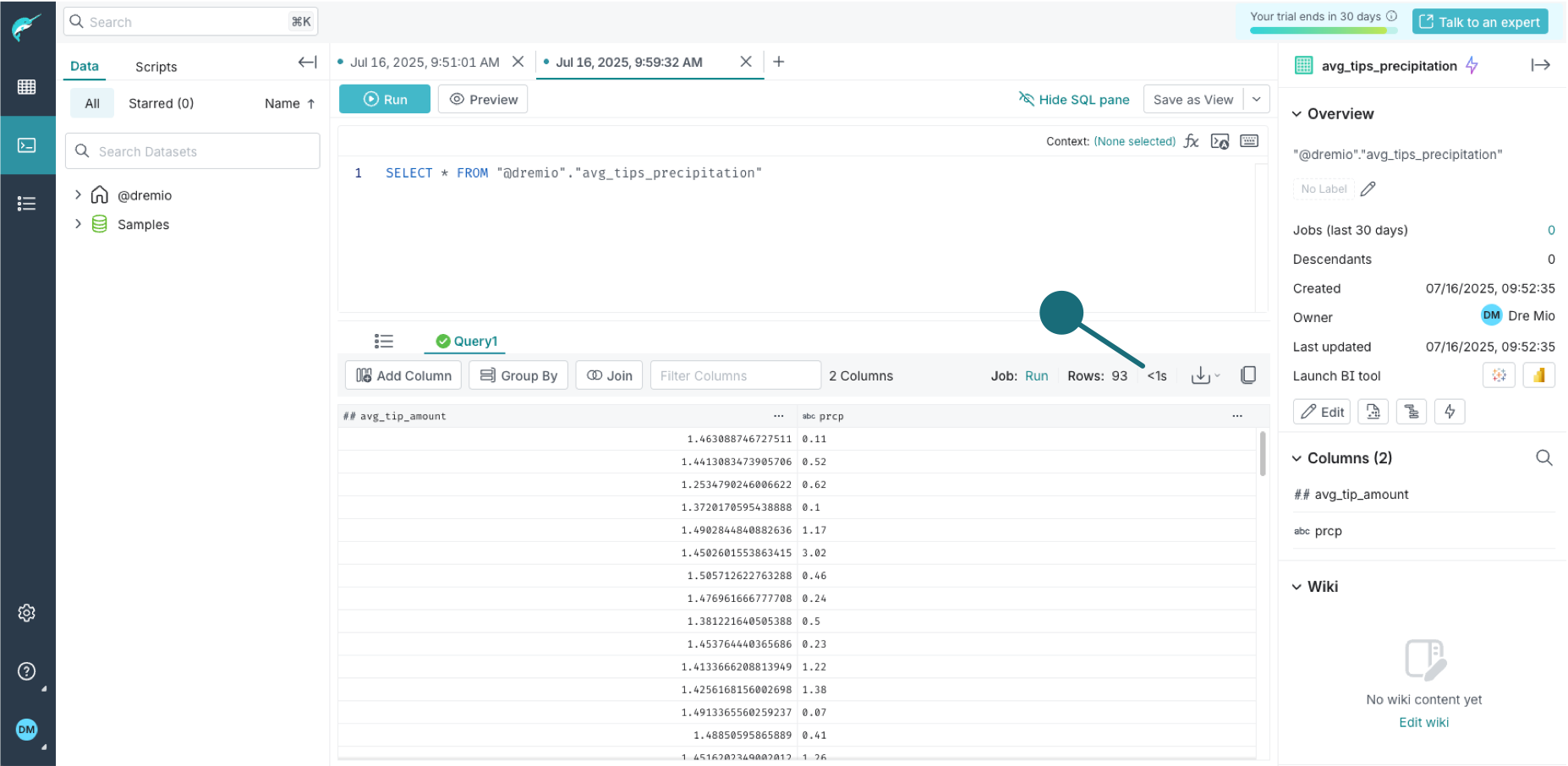Screen dimensions: 1568x766
Task: Switch to Starred (0) datasets filter
Action: point(161,102)
